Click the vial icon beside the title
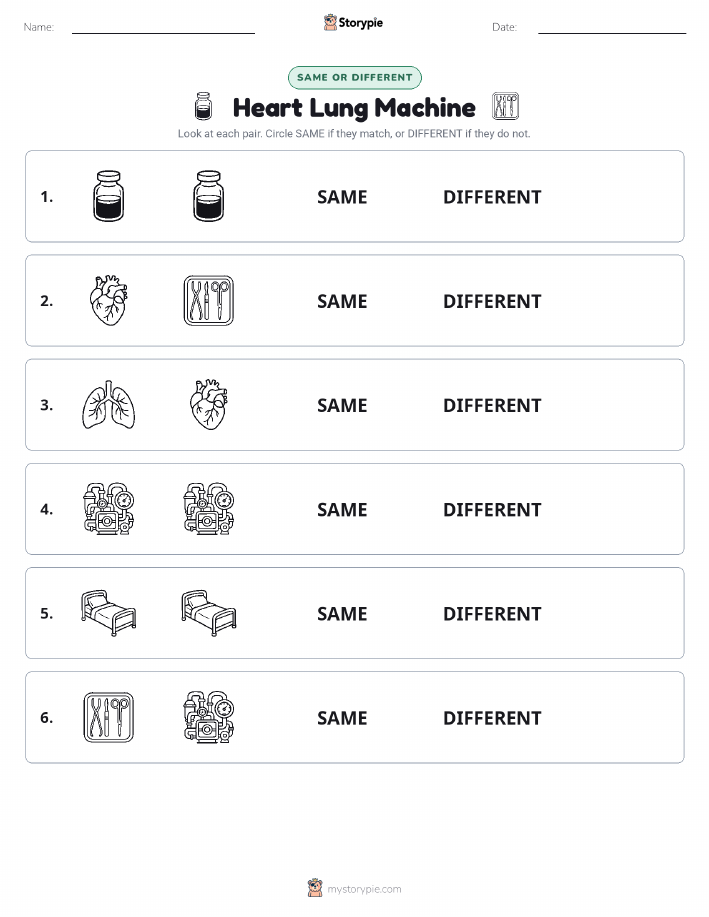 tap(203, 106)
